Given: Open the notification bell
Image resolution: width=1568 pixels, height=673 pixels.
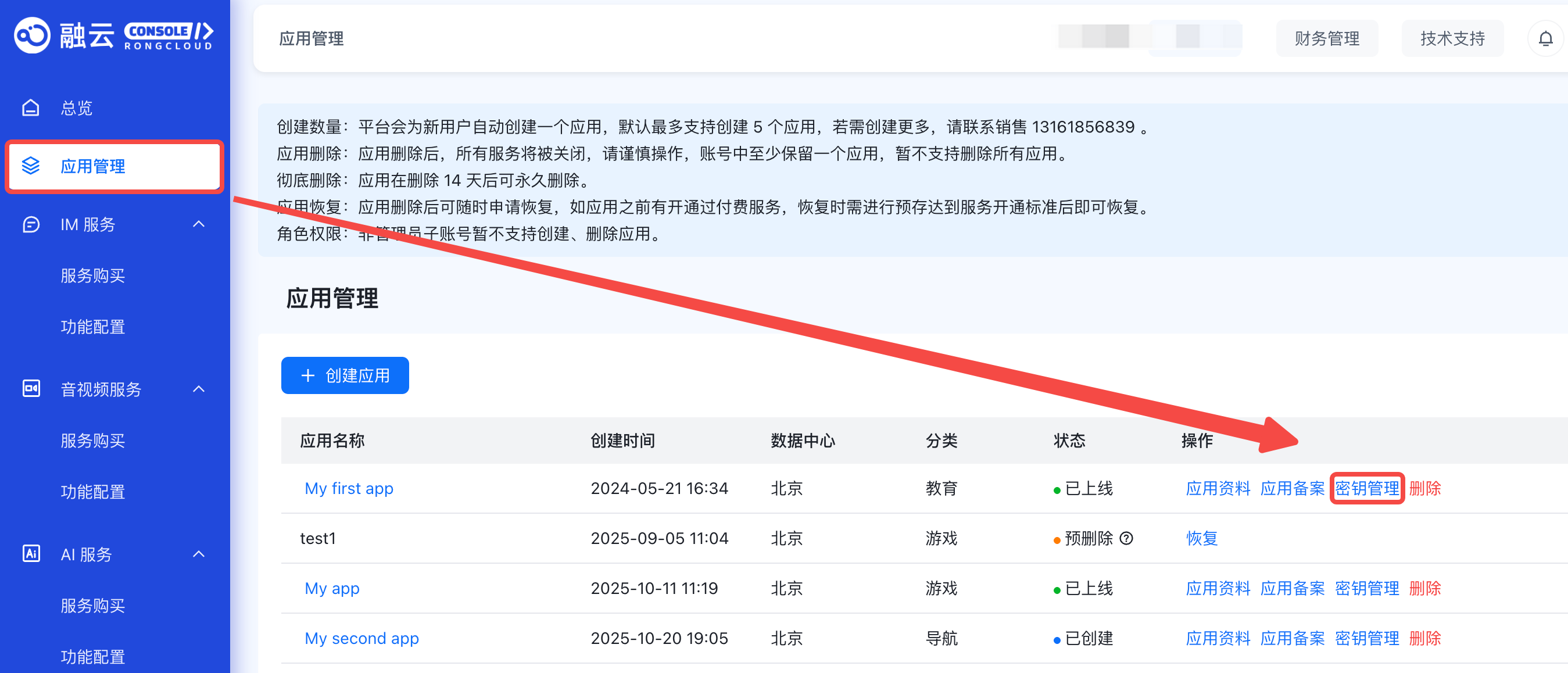Looking at the screenshot, I should coord(1545,39).
